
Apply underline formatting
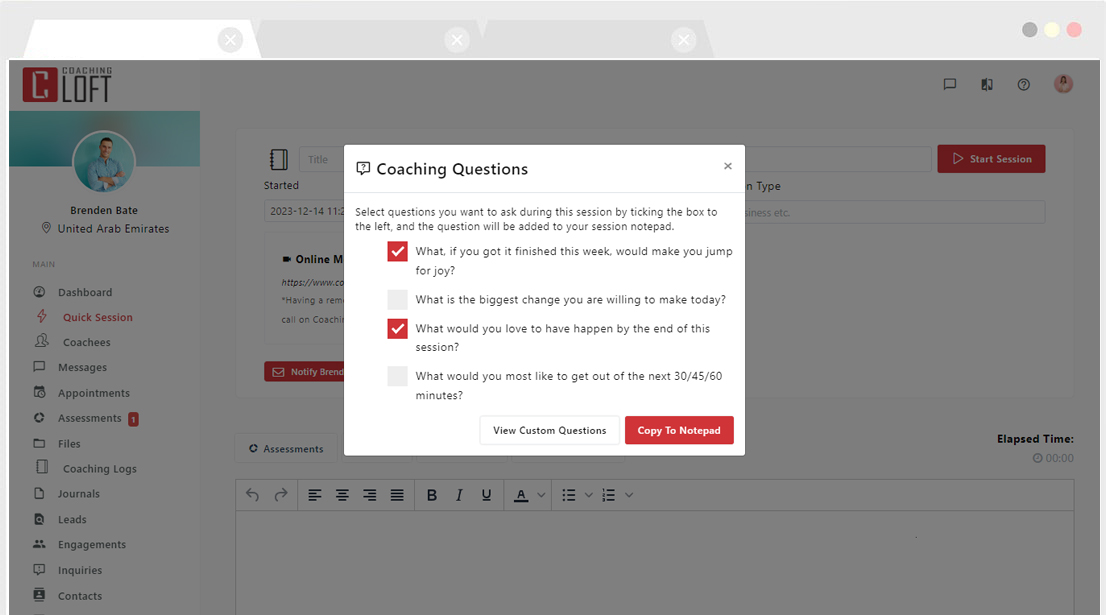click(487, 494)
